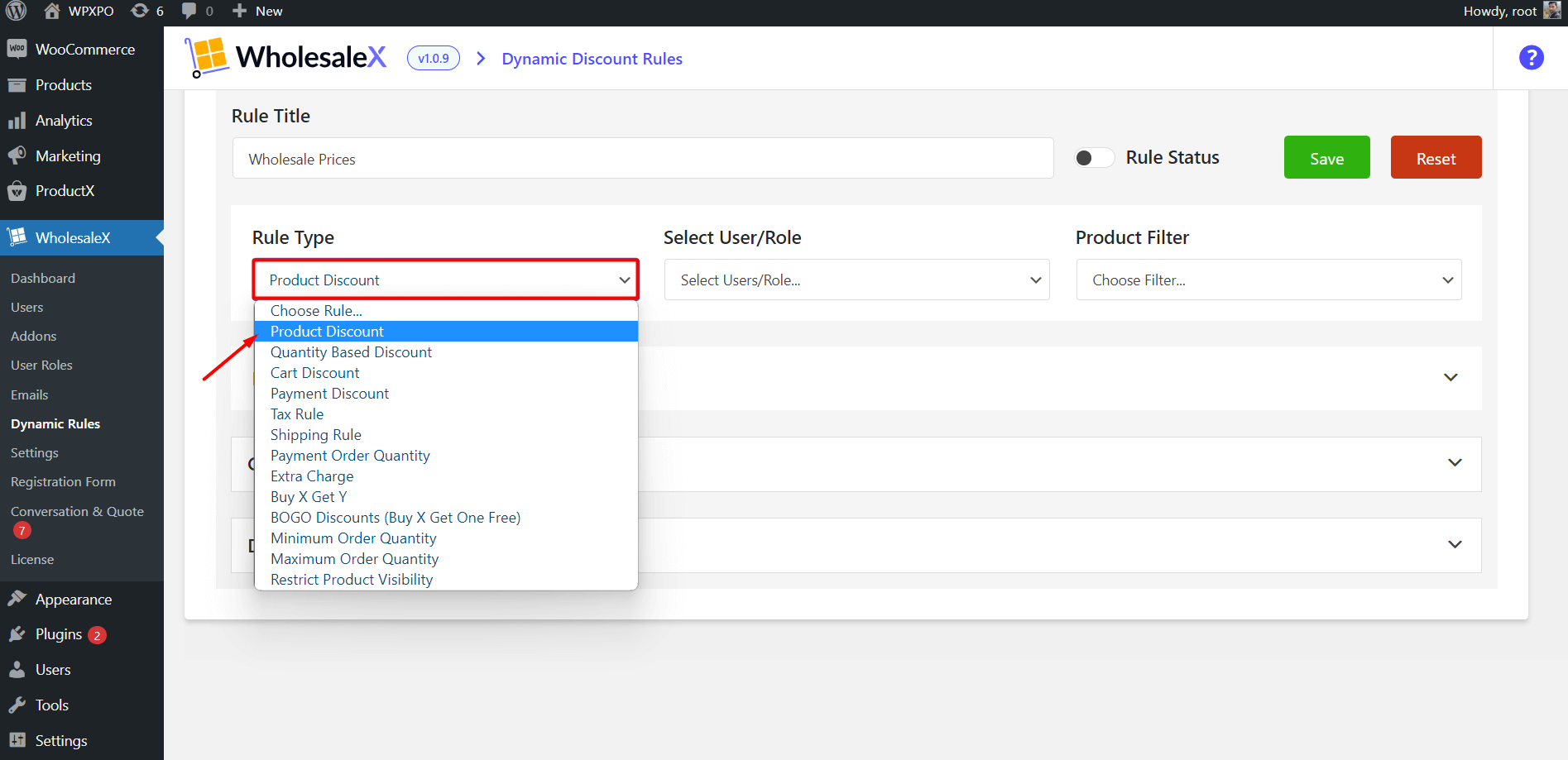Click the New content plus button

coord(257,11)
